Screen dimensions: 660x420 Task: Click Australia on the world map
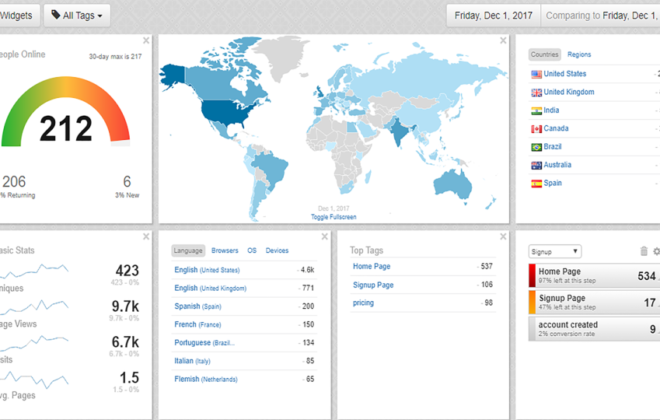(453, 184)
